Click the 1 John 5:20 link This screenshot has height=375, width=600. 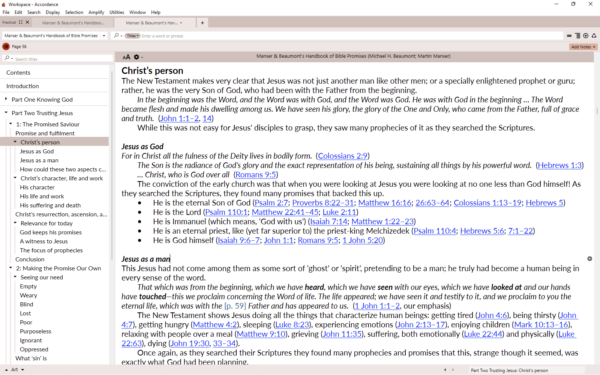tap(362, 240)
